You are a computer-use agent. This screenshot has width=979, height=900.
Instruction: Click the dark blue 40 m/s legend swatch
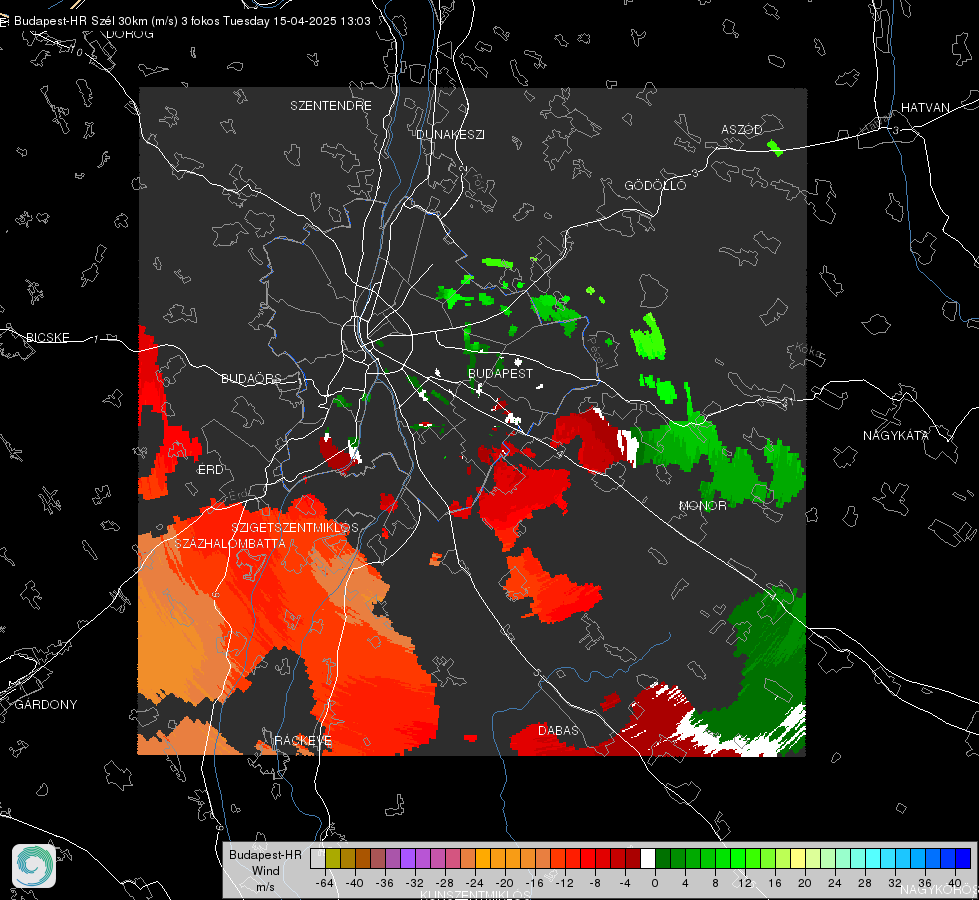963,859
